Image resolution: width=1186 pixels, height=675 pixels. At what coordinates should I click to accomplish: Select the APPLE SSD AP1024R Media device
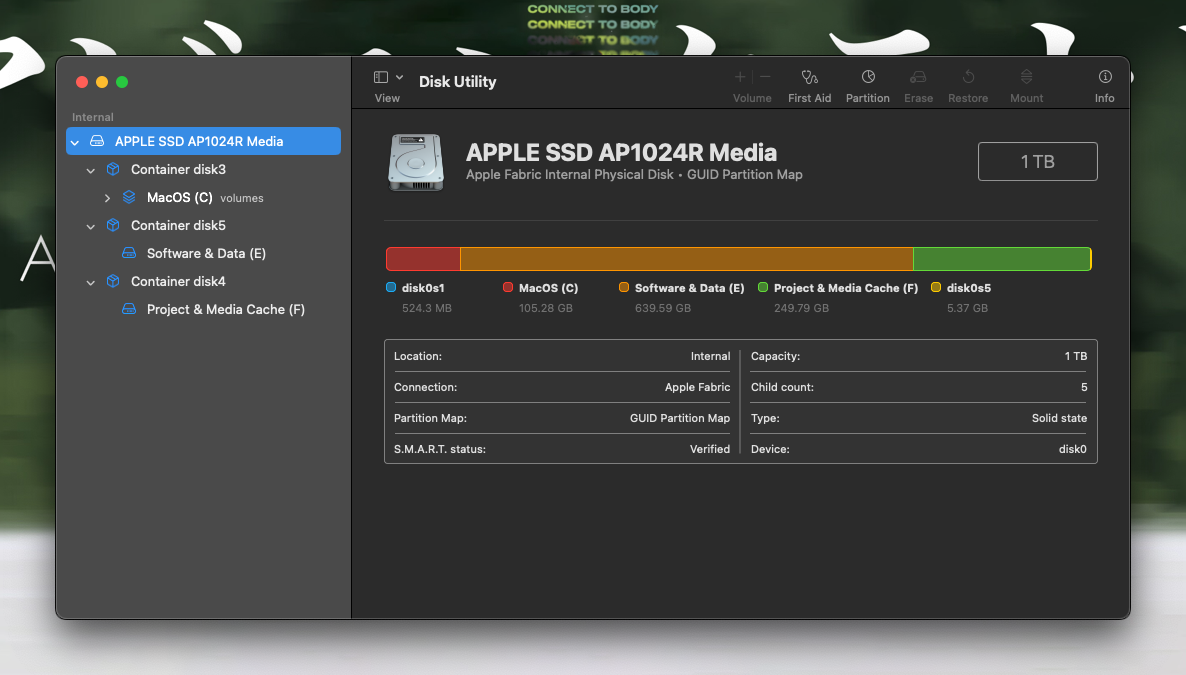pyautogui.click(x=200, y=141)
